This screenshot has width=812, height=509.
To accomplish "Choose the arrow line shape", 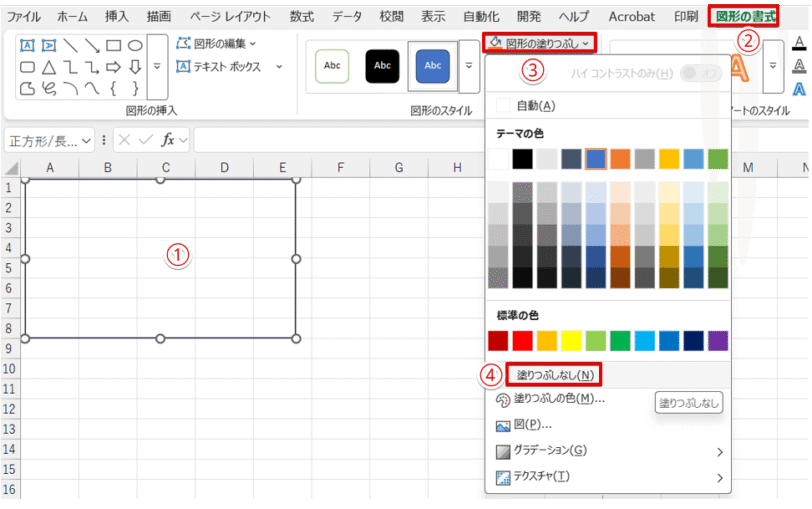I will (92, 46).
